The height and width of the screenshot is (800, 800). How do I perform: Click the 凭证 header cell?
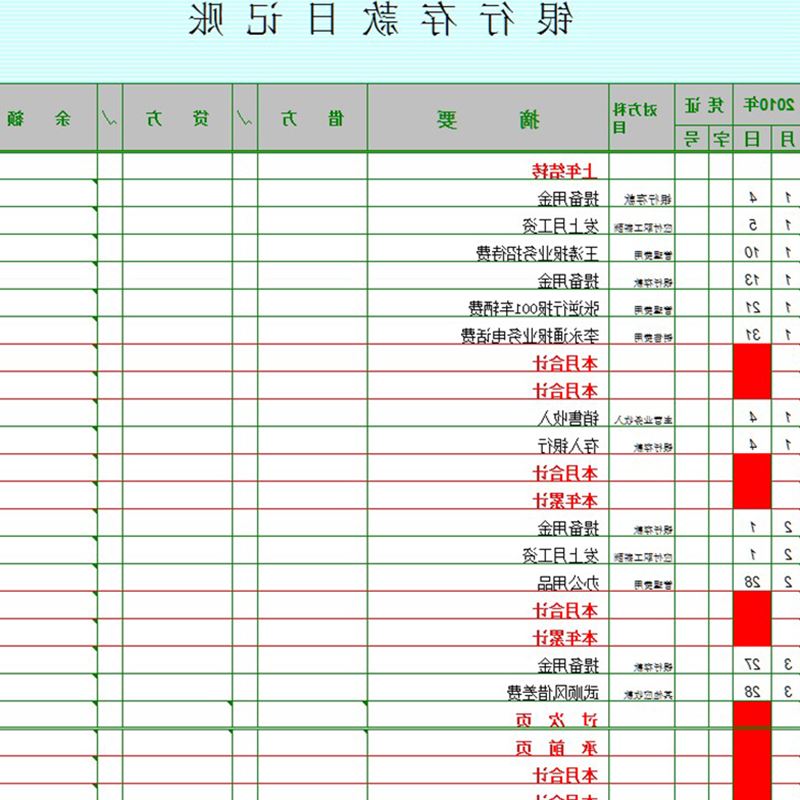click(704, 104)
